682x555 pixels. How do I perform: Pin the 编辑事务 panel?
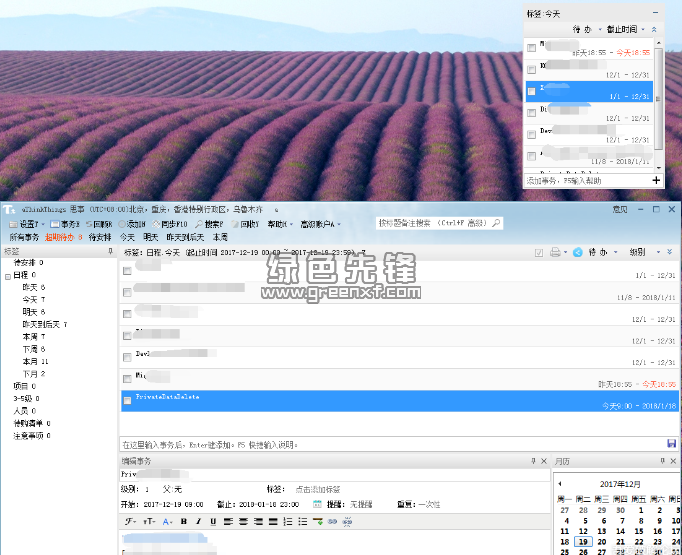pos(533,461)
